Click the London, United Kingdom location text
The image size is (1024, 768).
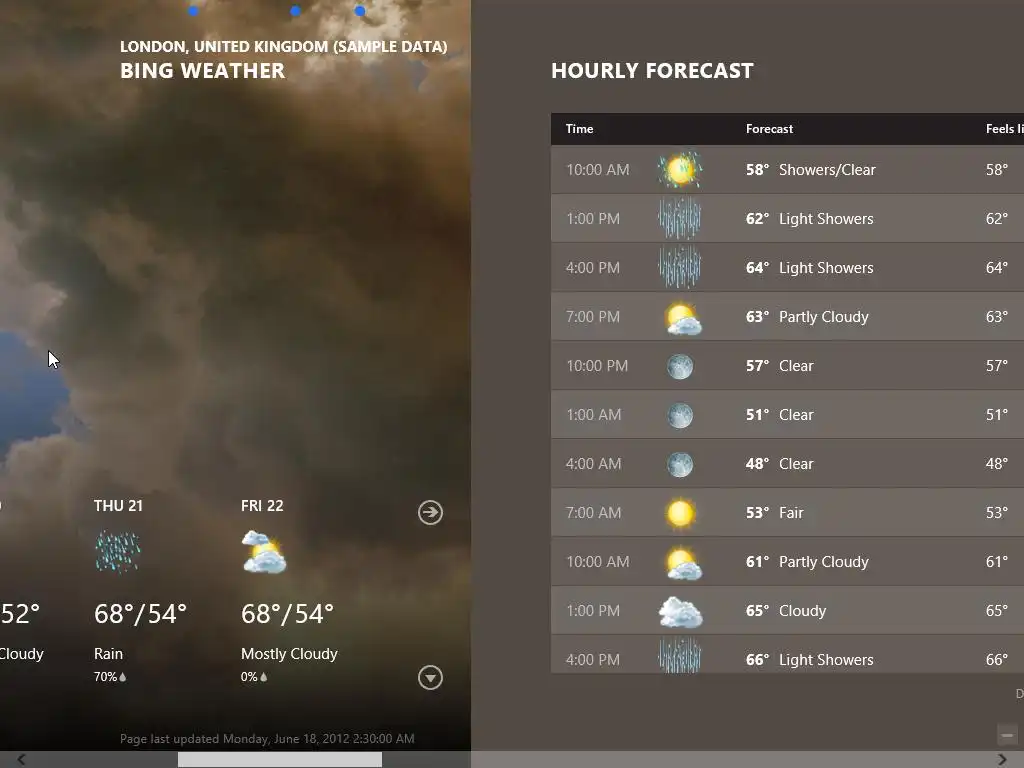[x=283, y=46]
